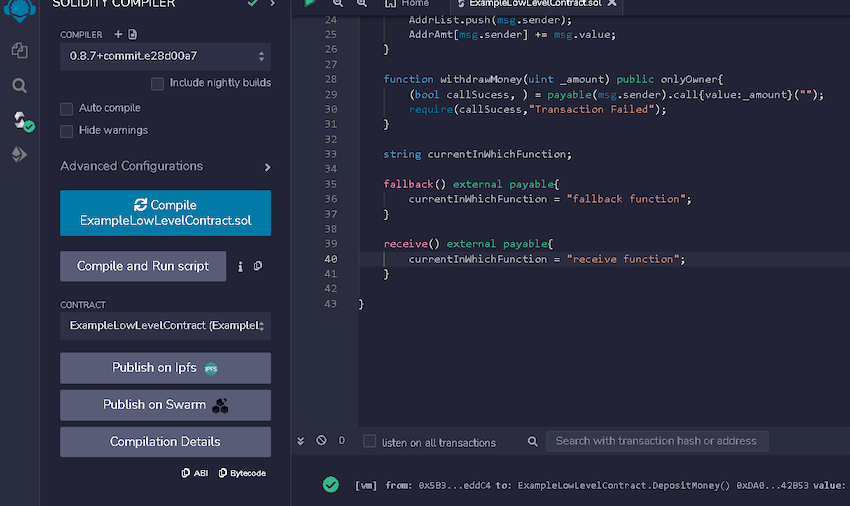Clear the terminal console icon
The width and height of the screenshot is (850, 506).
tap(321, 440)
